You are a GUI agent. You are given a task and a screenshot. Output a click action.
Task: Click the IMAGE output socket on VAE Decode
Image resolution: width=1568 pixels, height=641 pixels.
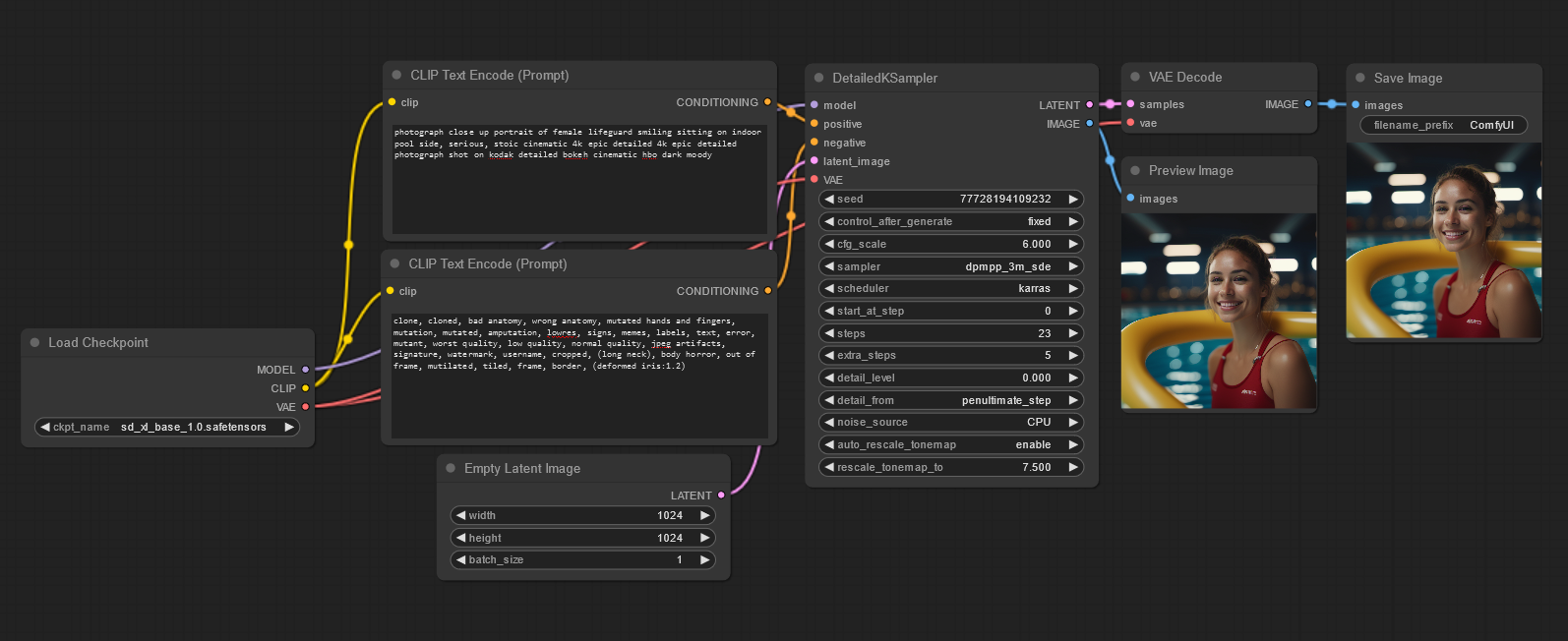(x=1308, y=104)
